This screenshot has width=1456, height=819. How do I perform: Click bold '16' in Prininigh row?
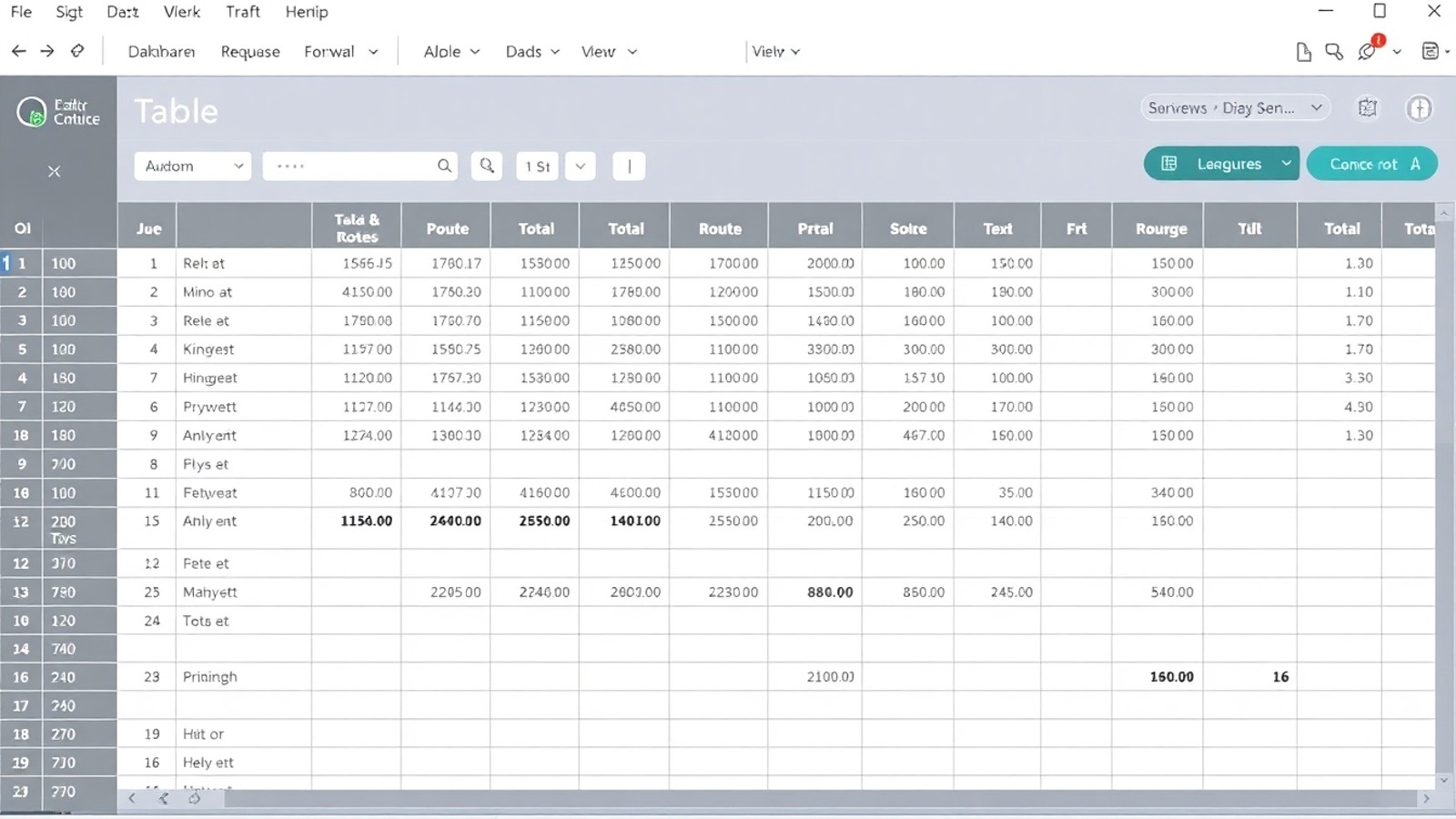[1280, 677]
